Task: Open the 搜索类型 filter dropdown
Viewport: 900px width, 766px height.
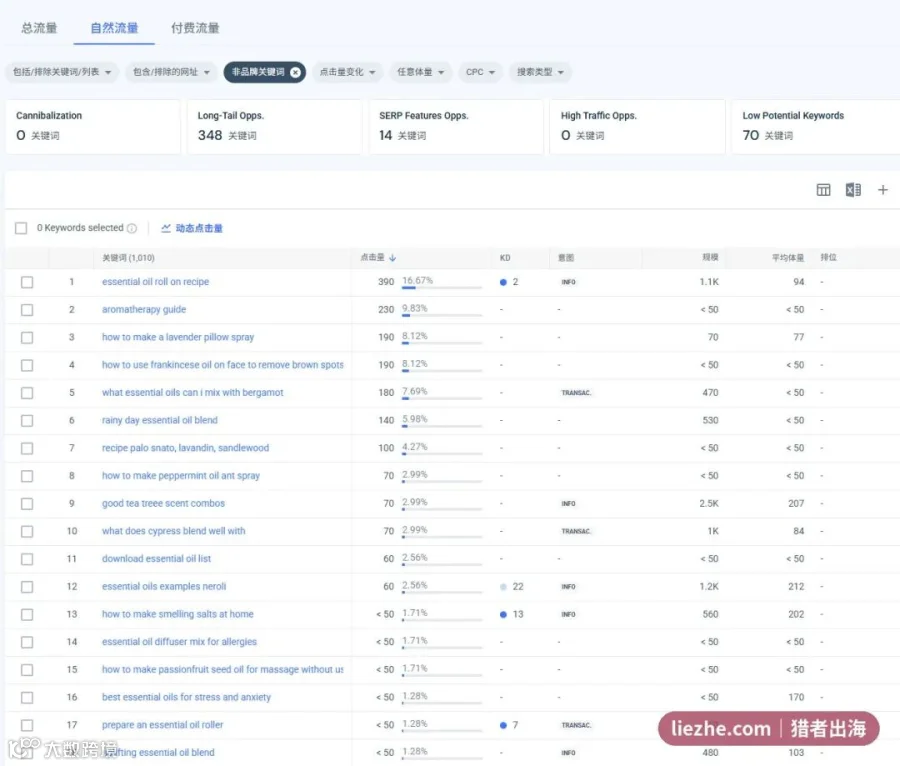Action: coord(540,72)
